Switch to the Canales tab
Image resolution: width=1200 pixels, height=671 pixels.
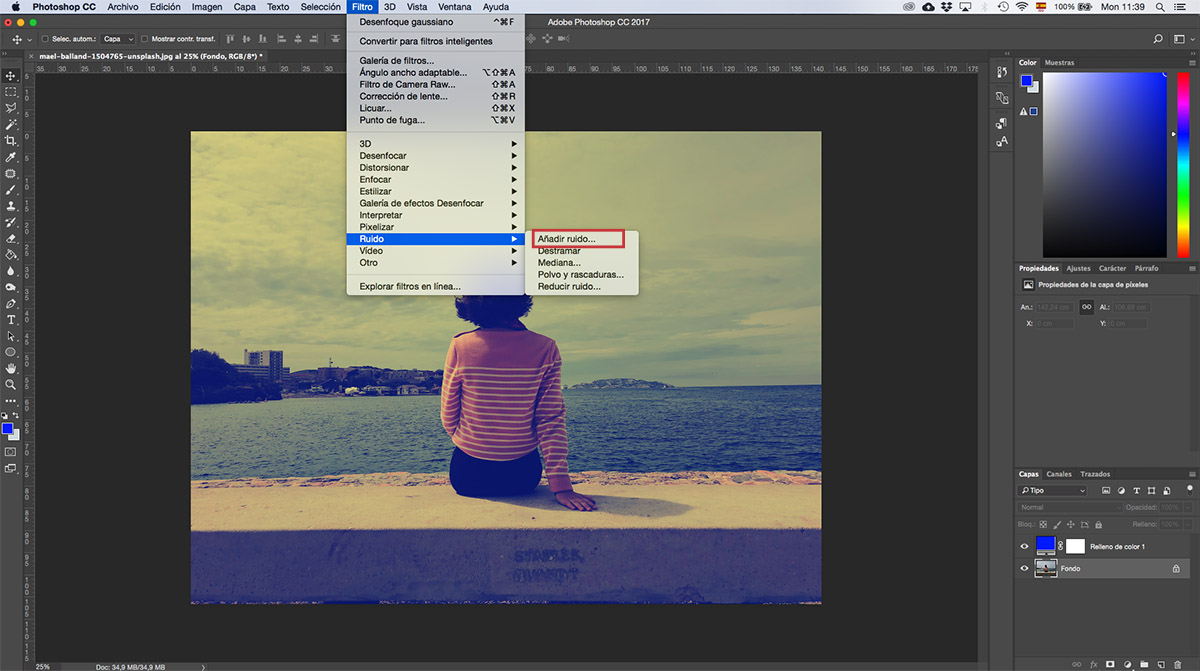point(1059,474)
